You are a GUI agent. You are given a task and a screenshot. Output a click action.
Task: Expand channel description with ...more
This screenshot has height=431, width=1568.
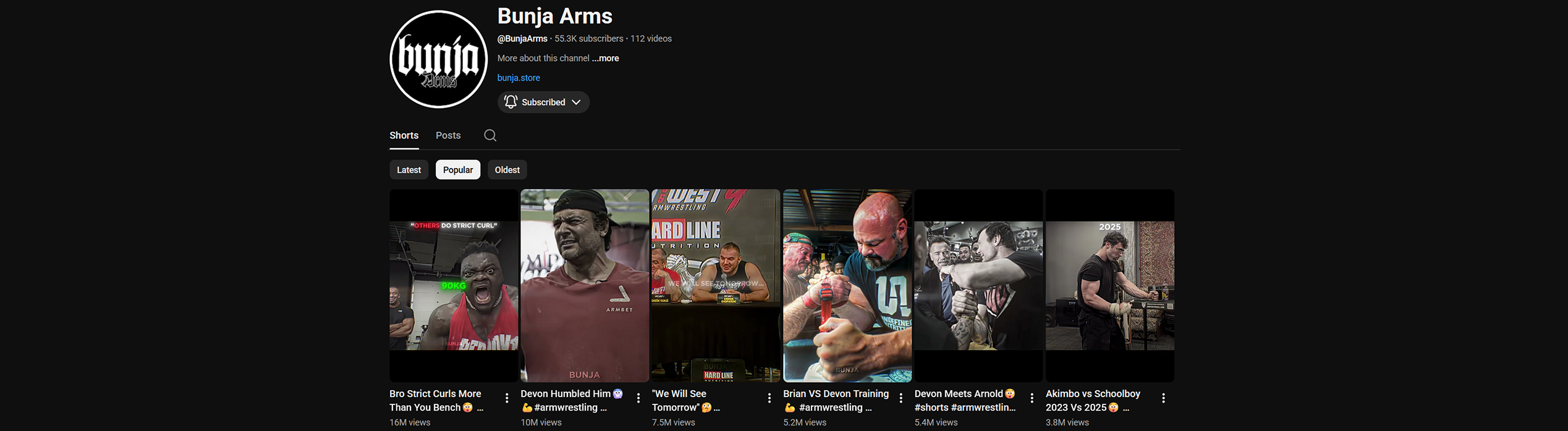point(605,58)
